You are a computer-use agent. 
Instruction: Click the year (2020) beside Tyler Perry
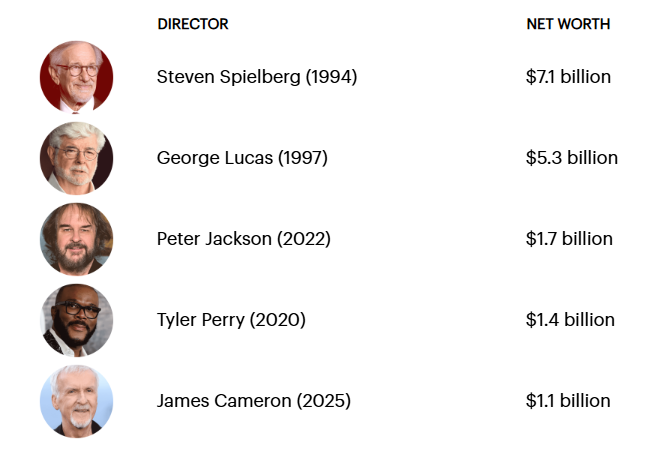point(278,320)
